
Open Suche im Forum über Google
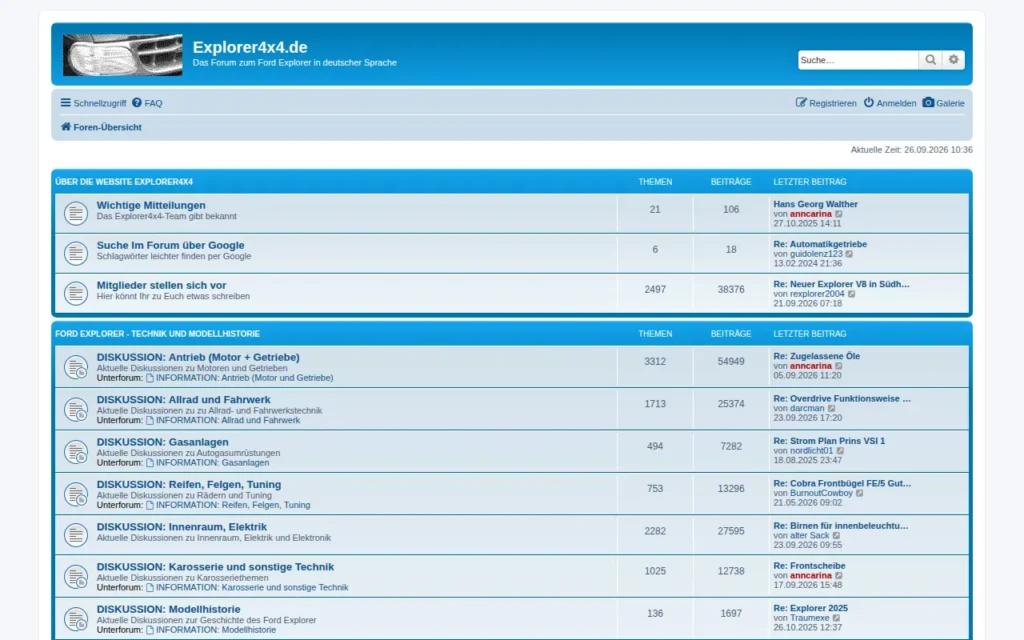[x=170, y=245]
